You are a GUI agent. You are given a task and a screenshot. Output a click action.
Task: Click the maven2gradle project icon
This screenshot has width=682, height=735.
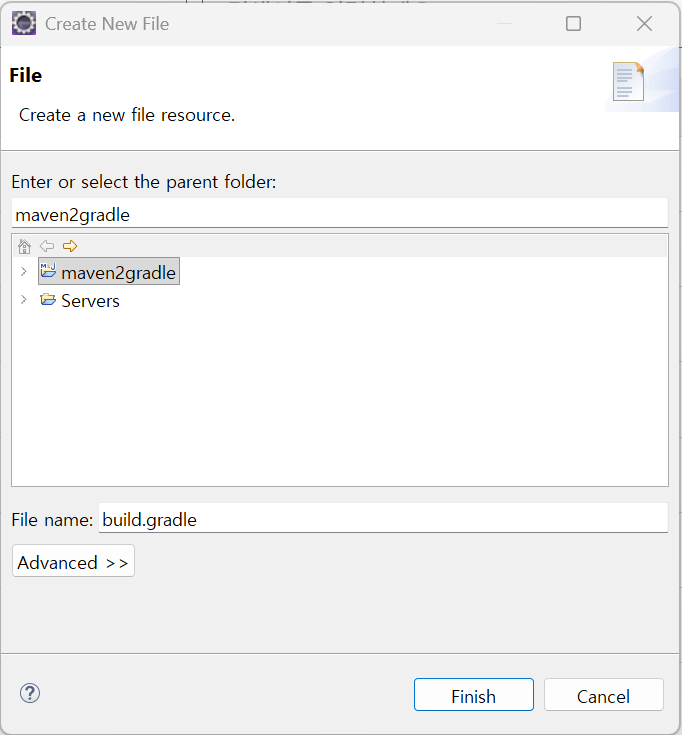point(48,271)
